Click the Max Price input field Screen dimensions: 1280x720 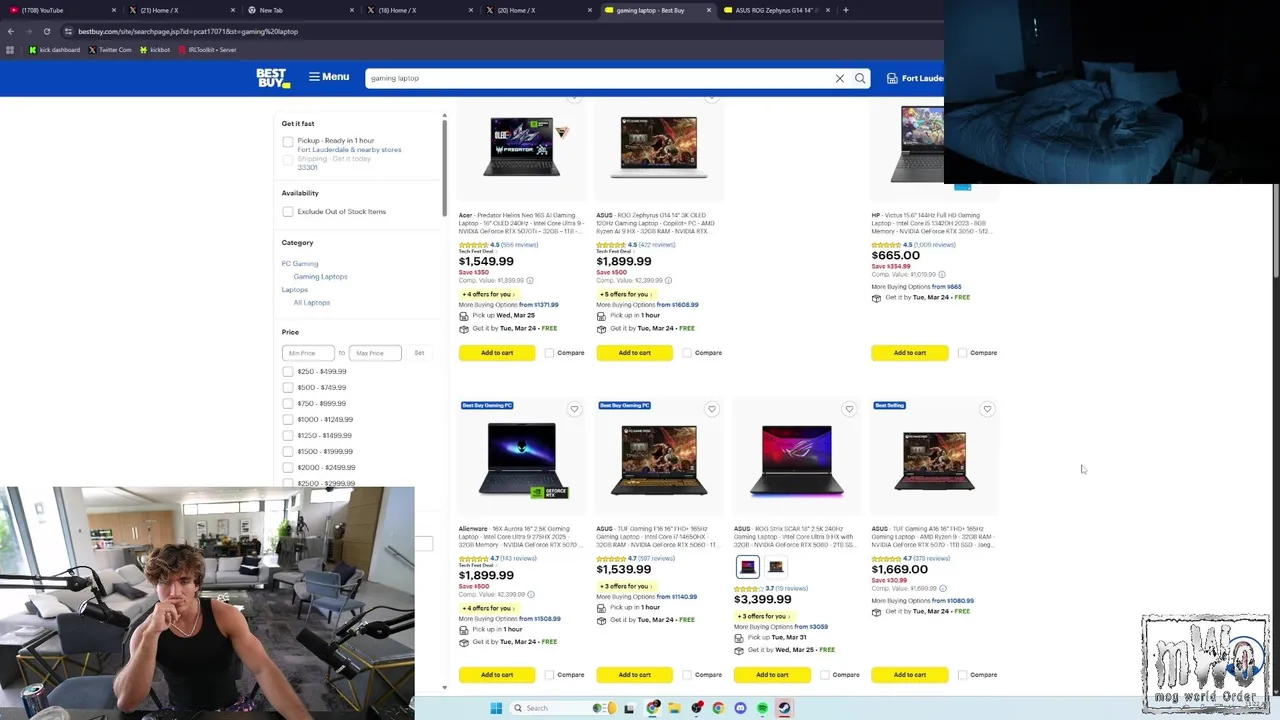(375, 353)
